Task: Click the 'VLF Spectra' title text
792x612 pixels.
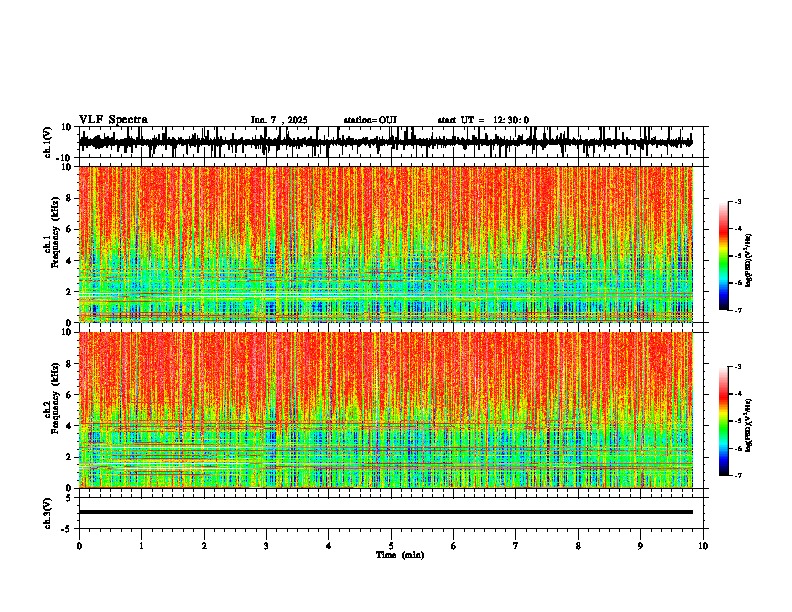Action: (x=113, y=120)
